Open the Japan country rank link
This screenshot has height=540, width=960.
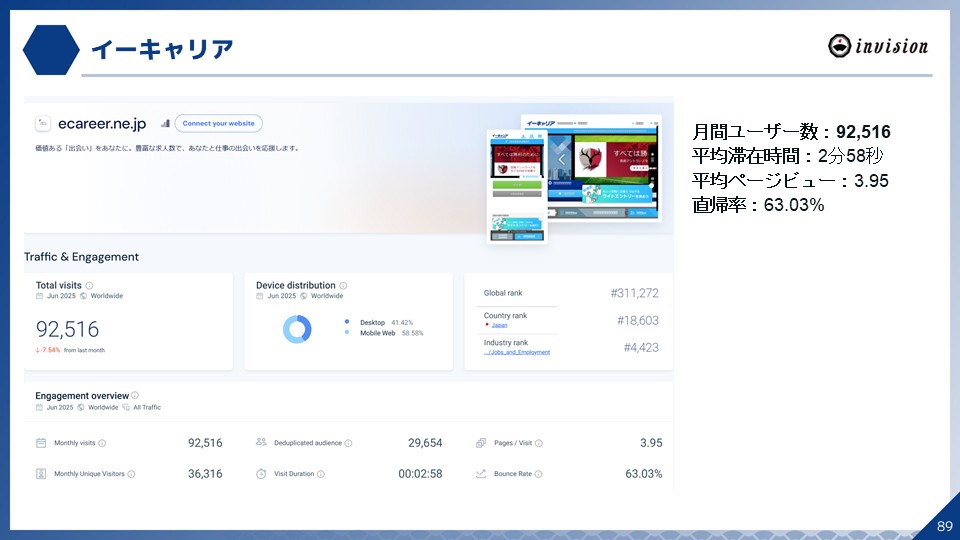[500, 325]
